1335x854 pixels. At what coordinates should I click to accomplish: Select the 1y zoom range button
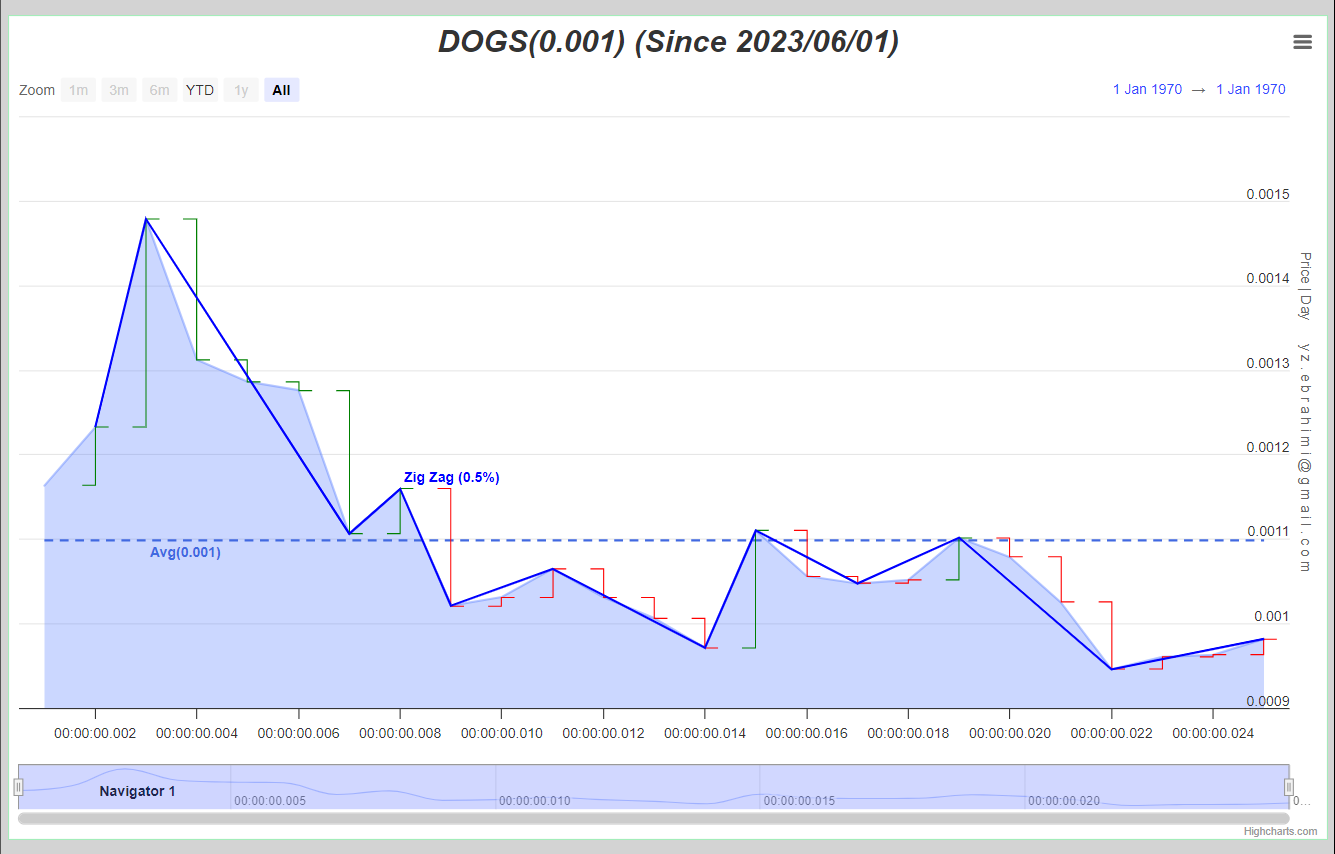point(241,90)
